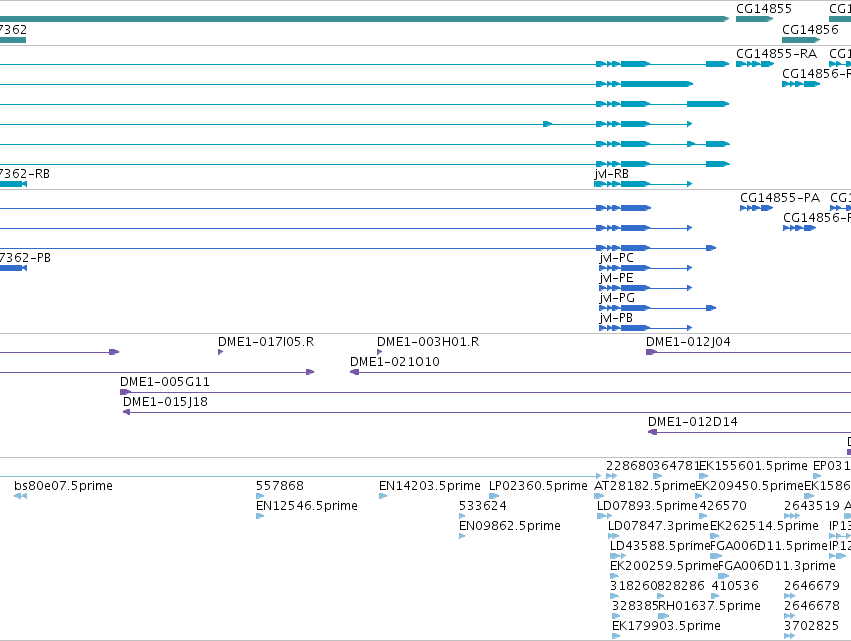Select the 2646678 EST label

pyautogui.click(x=812, y=606)
